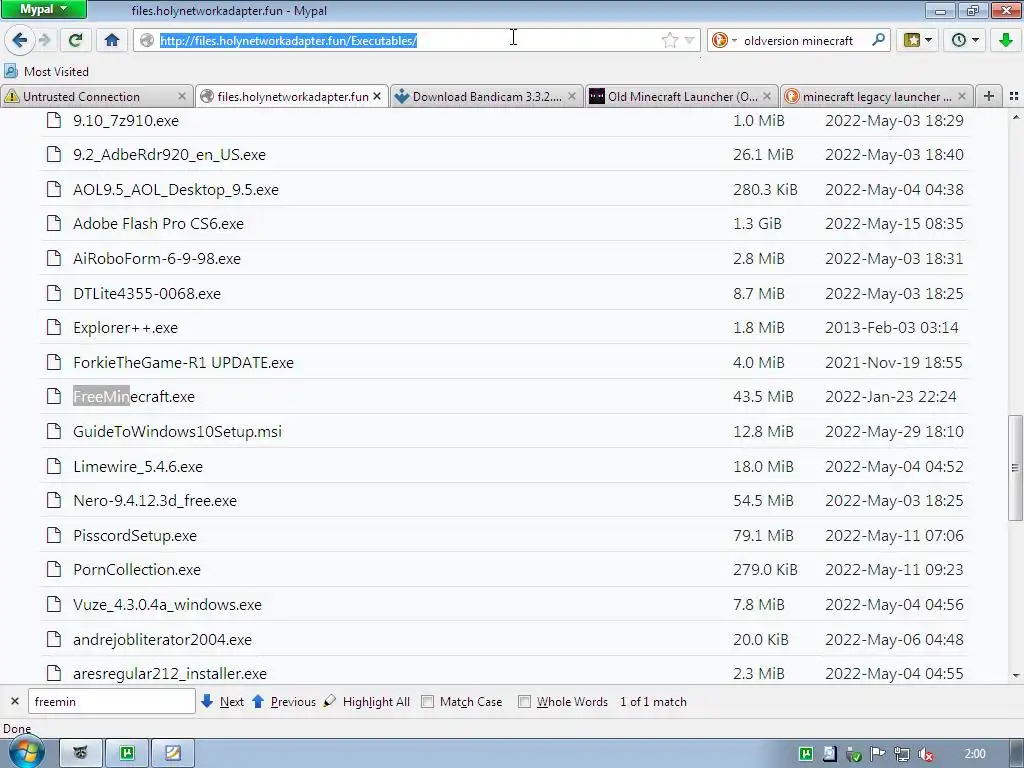The width and height of the screenshot is (1024, 768).
Task: Click Previous in the find bar
Action: [x=284, y=701]
